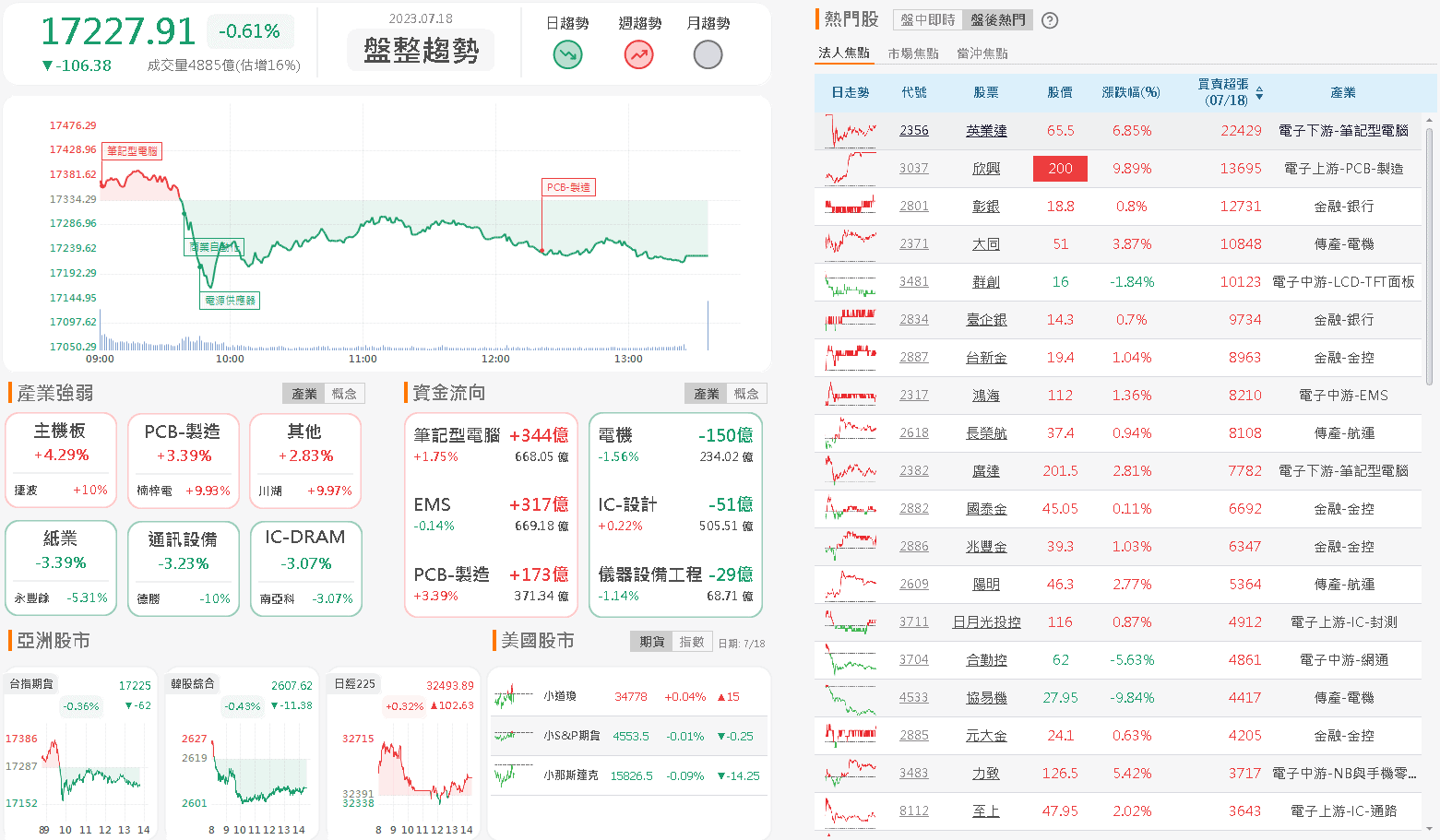Click the 筆記型電腦 fund flow entry
1440x840 pixels.
[491, 444]
